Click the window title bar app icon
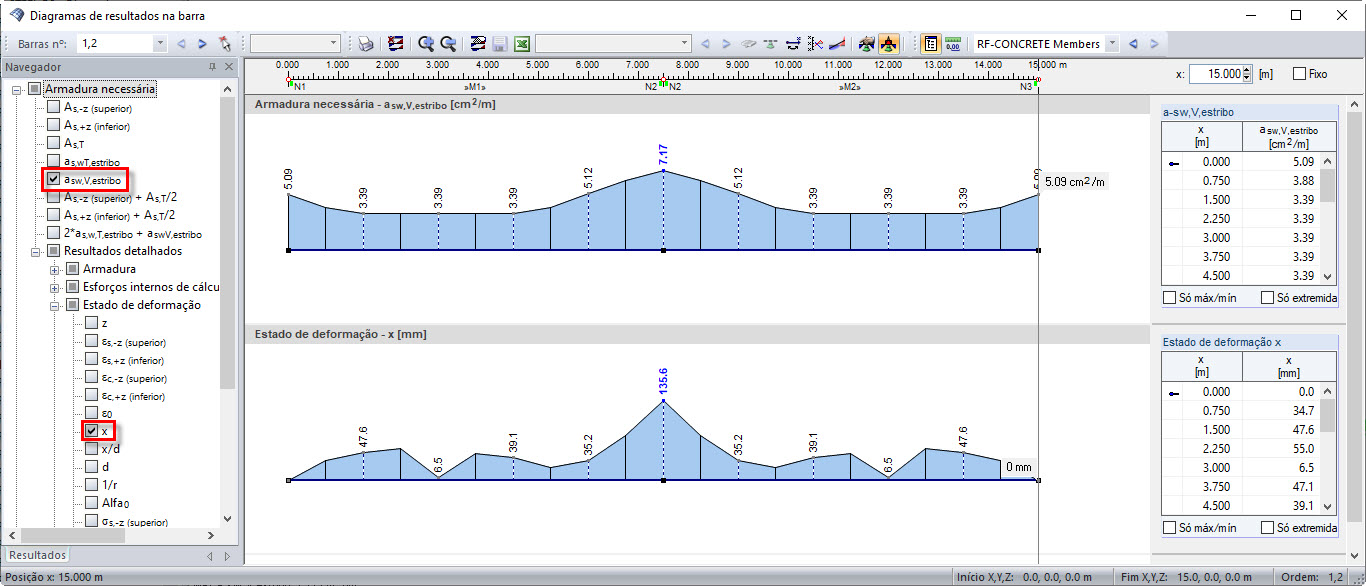 (x=15, y=15)
